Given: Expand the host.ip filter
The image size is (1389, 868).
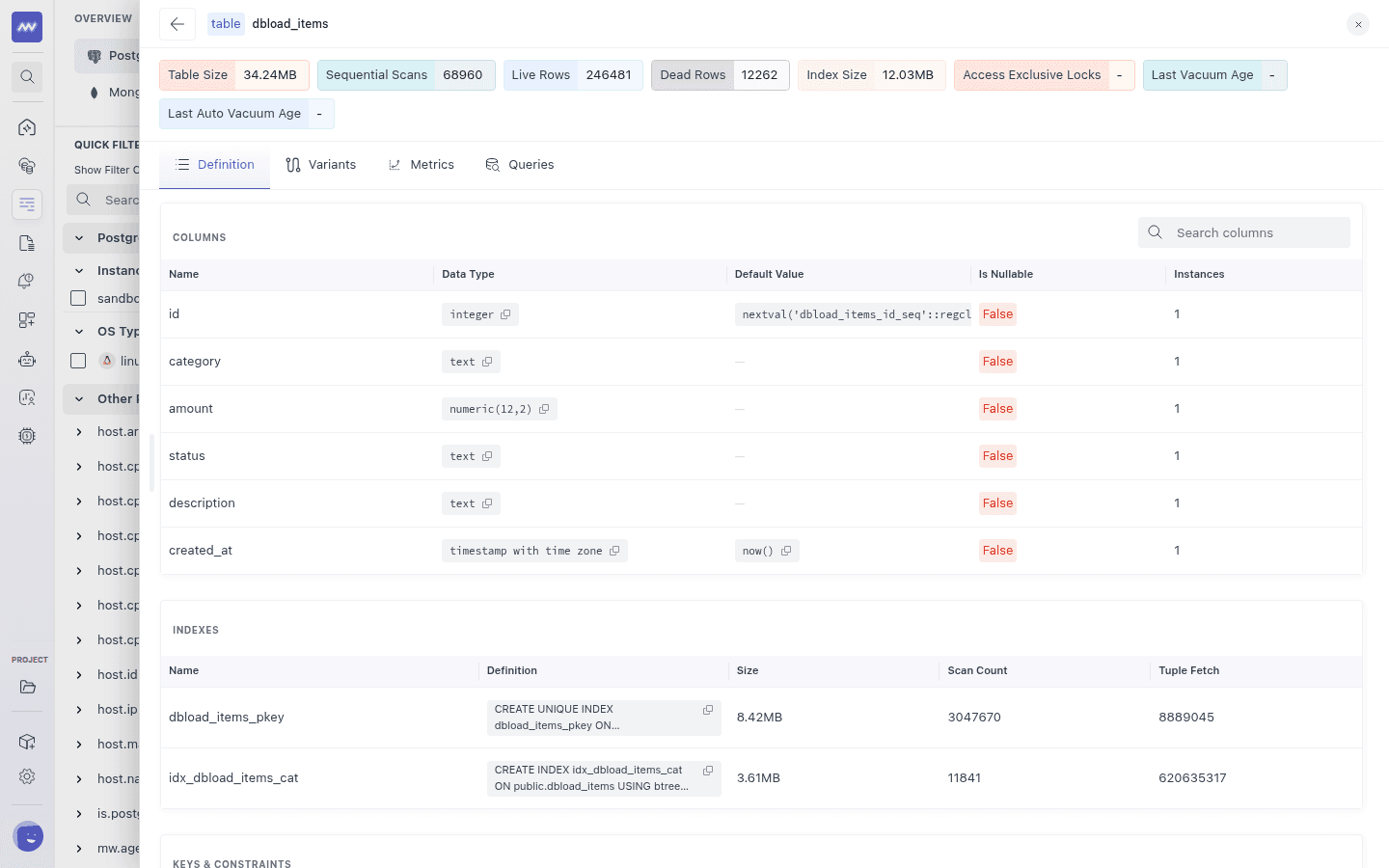Looking at the screenshot, I should 79,710.
